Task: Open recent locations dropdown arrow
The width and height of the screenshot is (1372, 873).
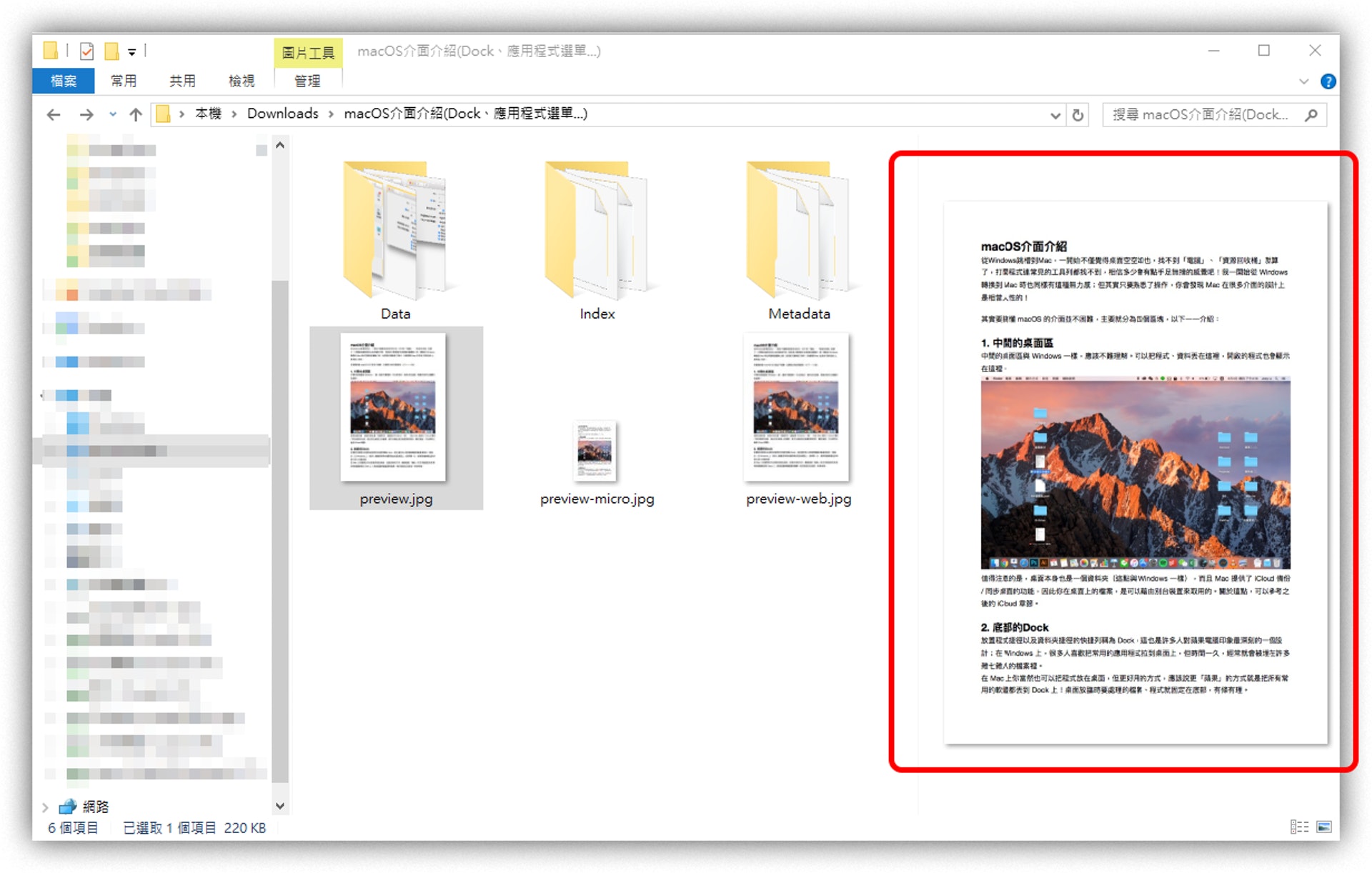Action: click(x=113, y=114)
